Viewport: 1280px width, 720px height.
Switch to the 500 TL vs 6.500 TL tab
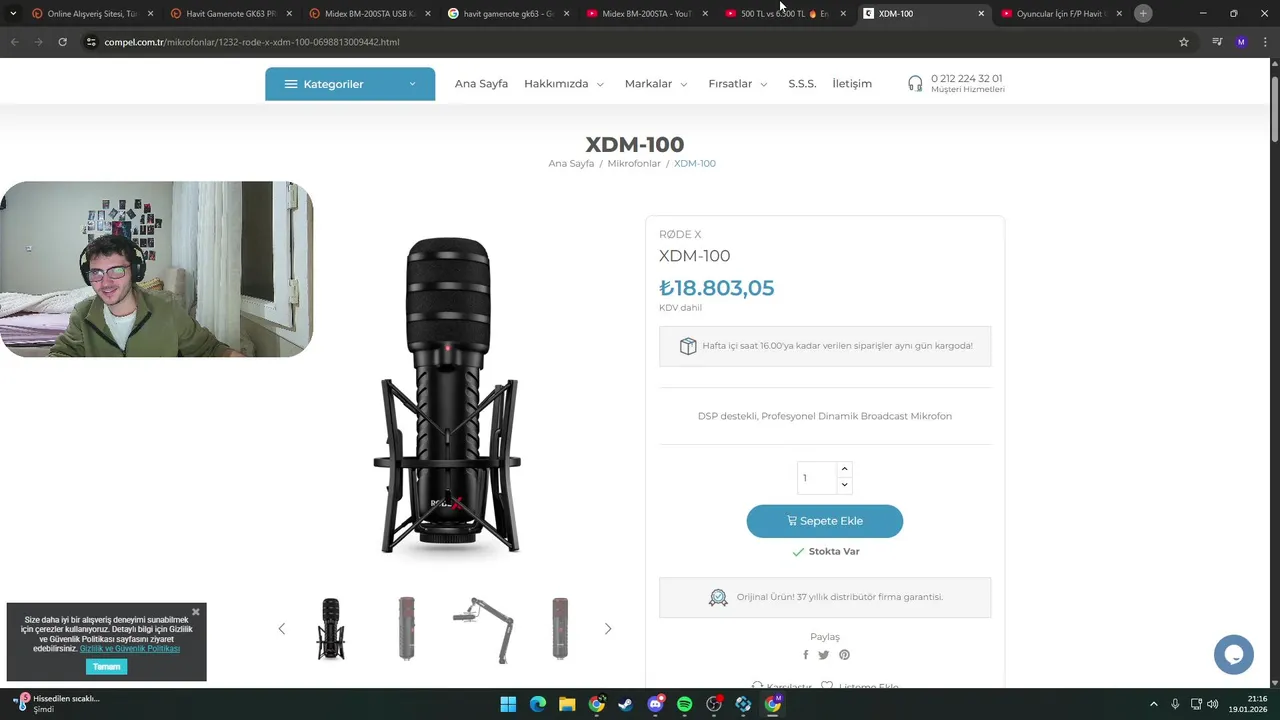[x=783, y=14]
